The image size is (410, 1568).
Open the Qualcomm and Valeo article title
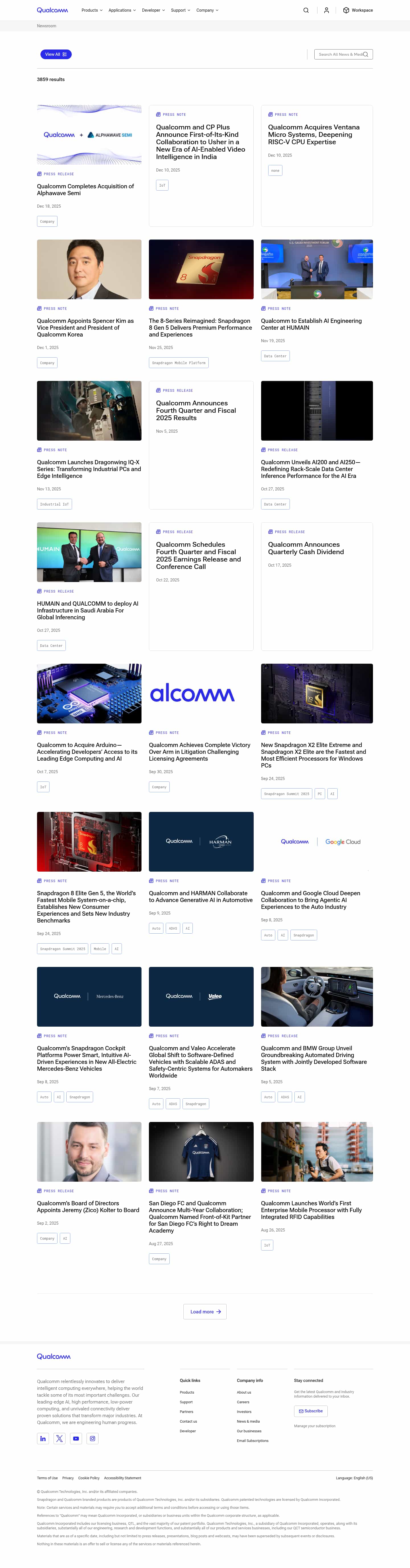pos(200,1062)
